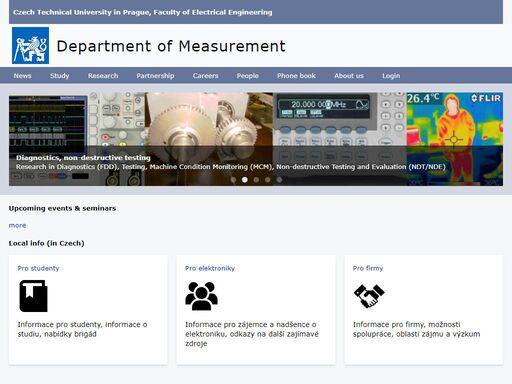
Task: Click the Department of Measurement title
Action: click(x=171, y=46)
